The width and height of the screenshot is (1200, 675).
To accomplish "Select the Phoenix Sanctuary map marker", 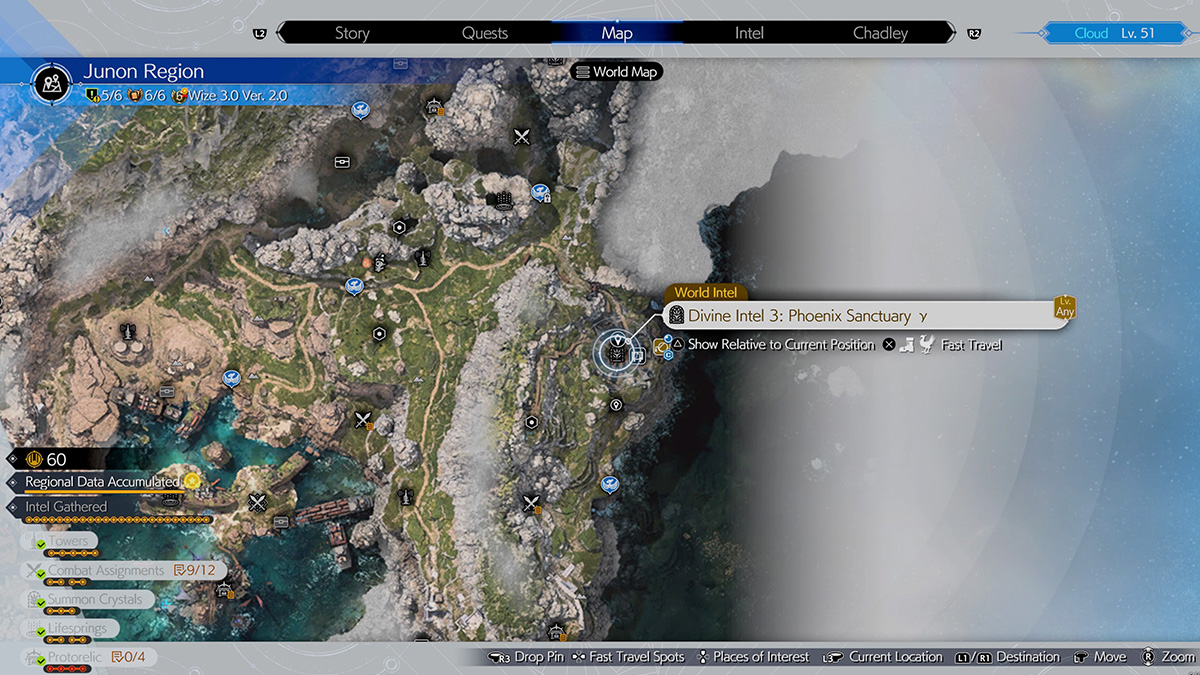I will 617,351.
